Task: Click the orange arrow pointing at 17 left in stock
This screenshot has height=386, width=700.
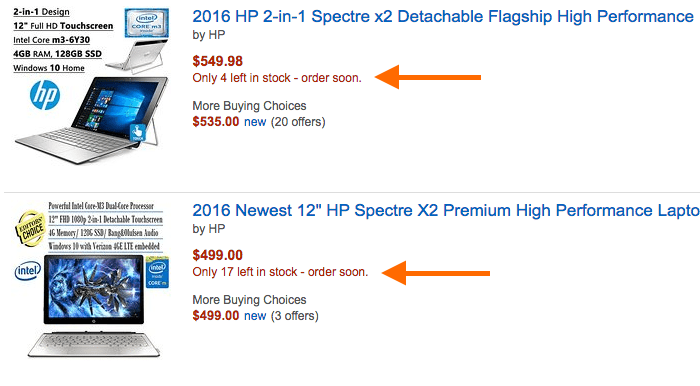Action: coord(436,273)
